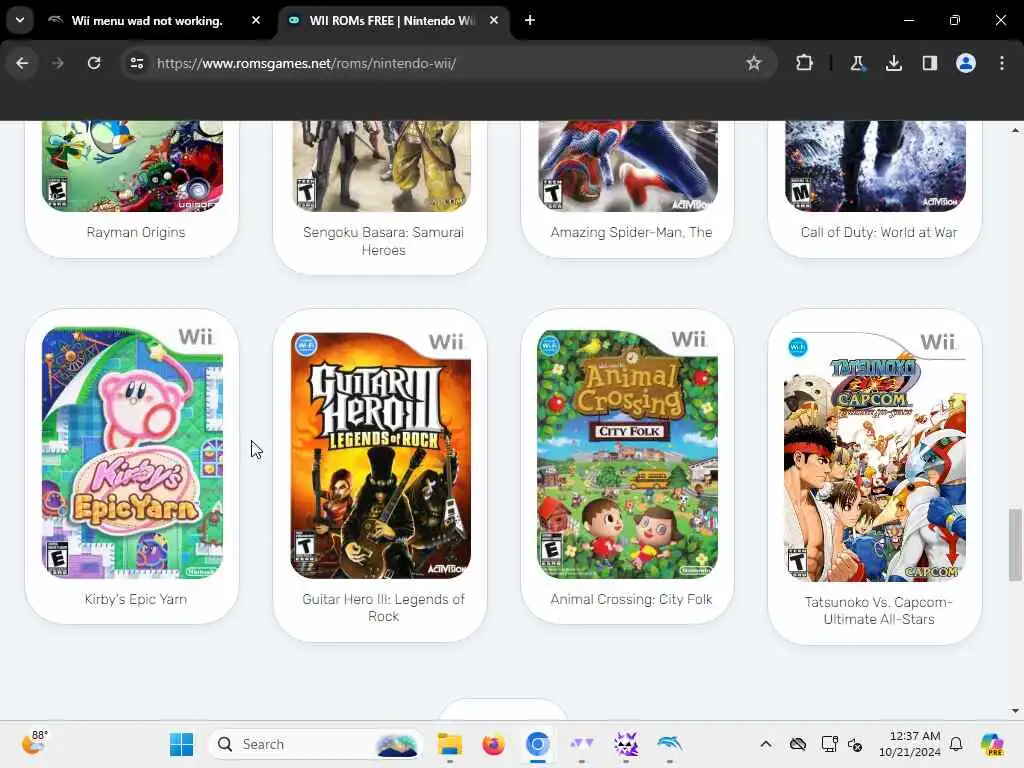
Task: Click the scrollbar down arrow
Action: [x=1015, y=711]
